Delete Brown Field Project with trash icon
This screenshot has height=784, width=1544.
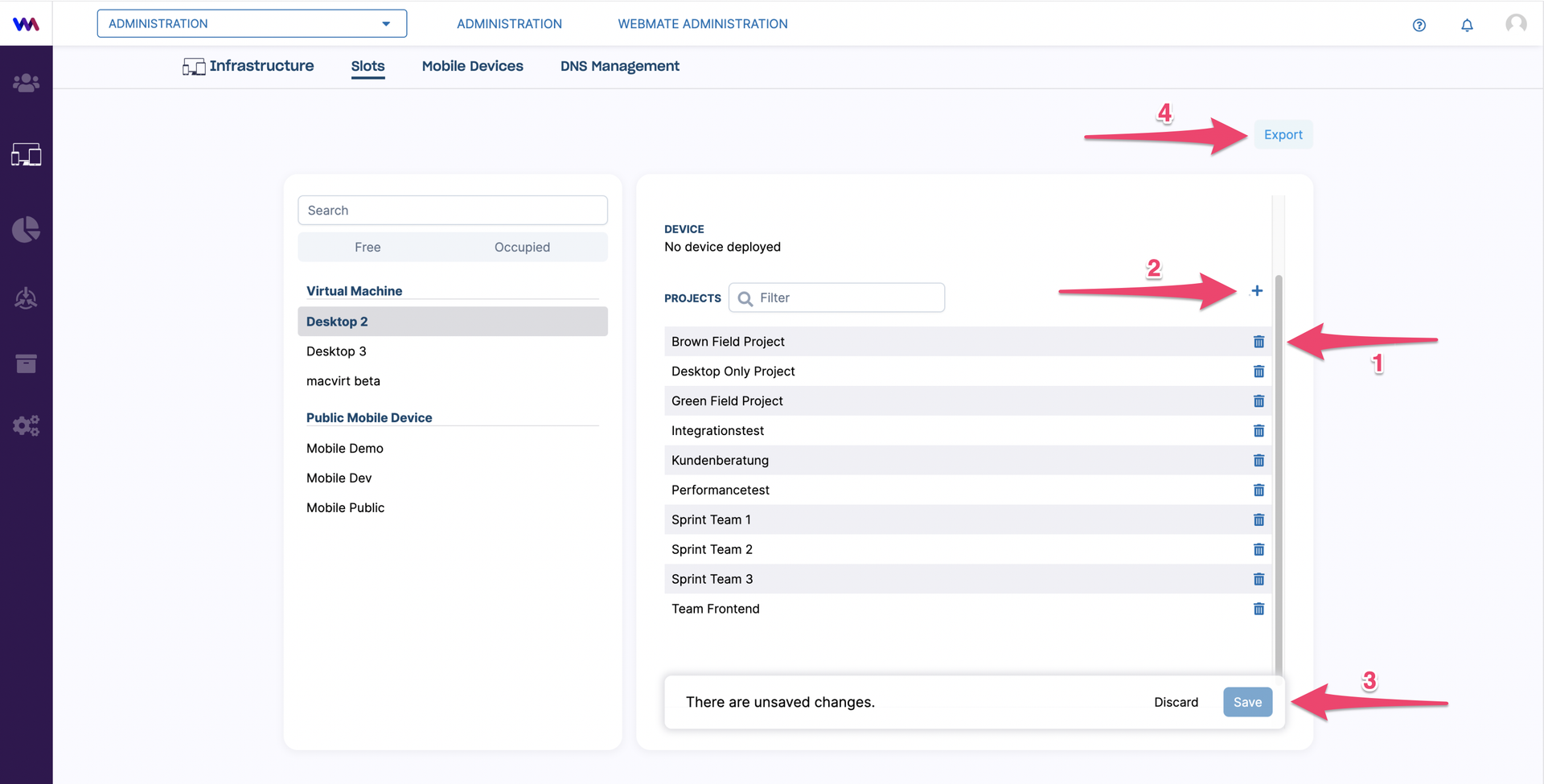pos(1259,342)
